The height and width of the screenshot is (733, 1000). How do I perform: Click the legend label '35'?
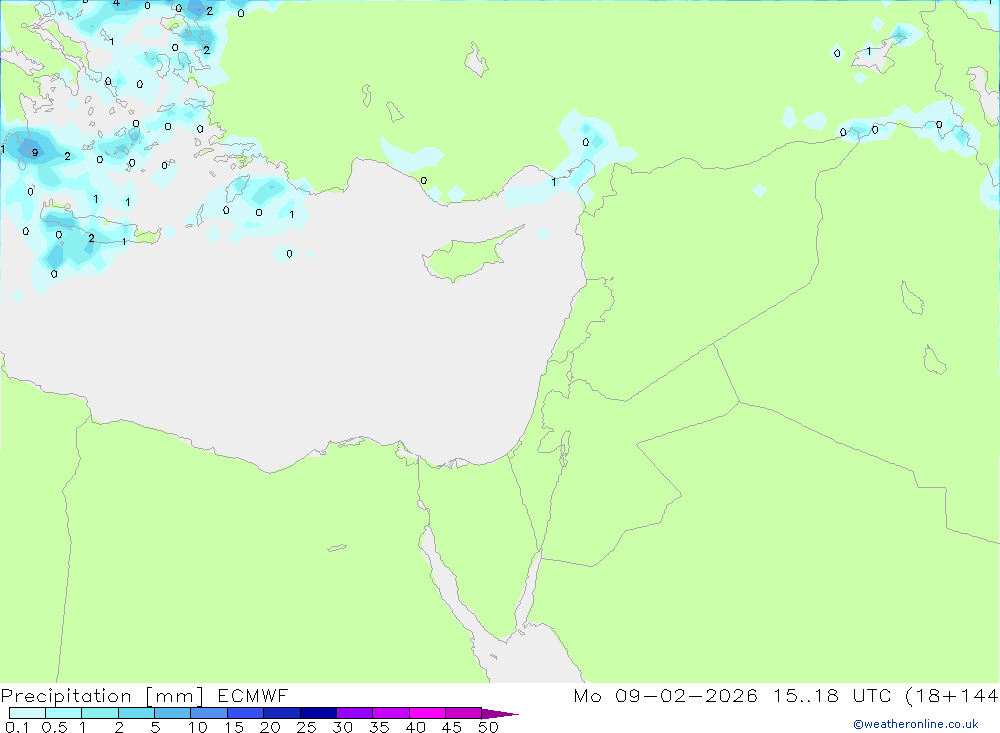(379, 727)
